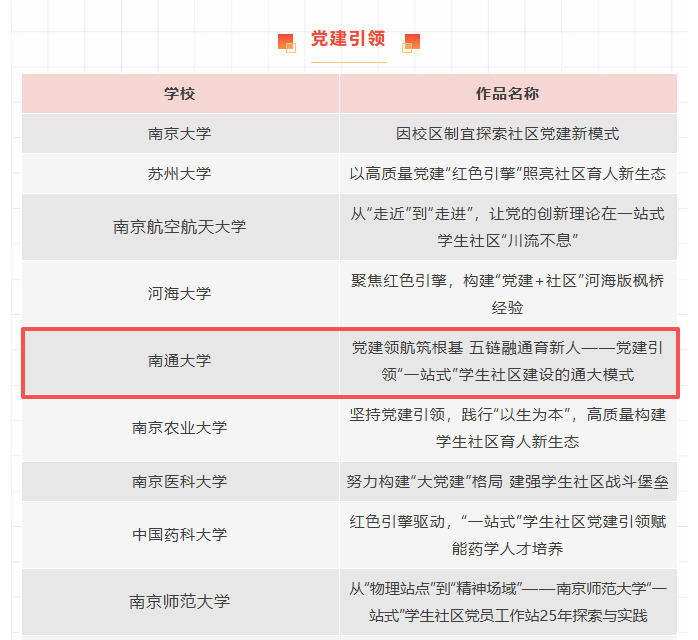698x640 pixels.
Task: Click the 从"物理站点"到"精神场域" work title
Action: tap(507, 602)
